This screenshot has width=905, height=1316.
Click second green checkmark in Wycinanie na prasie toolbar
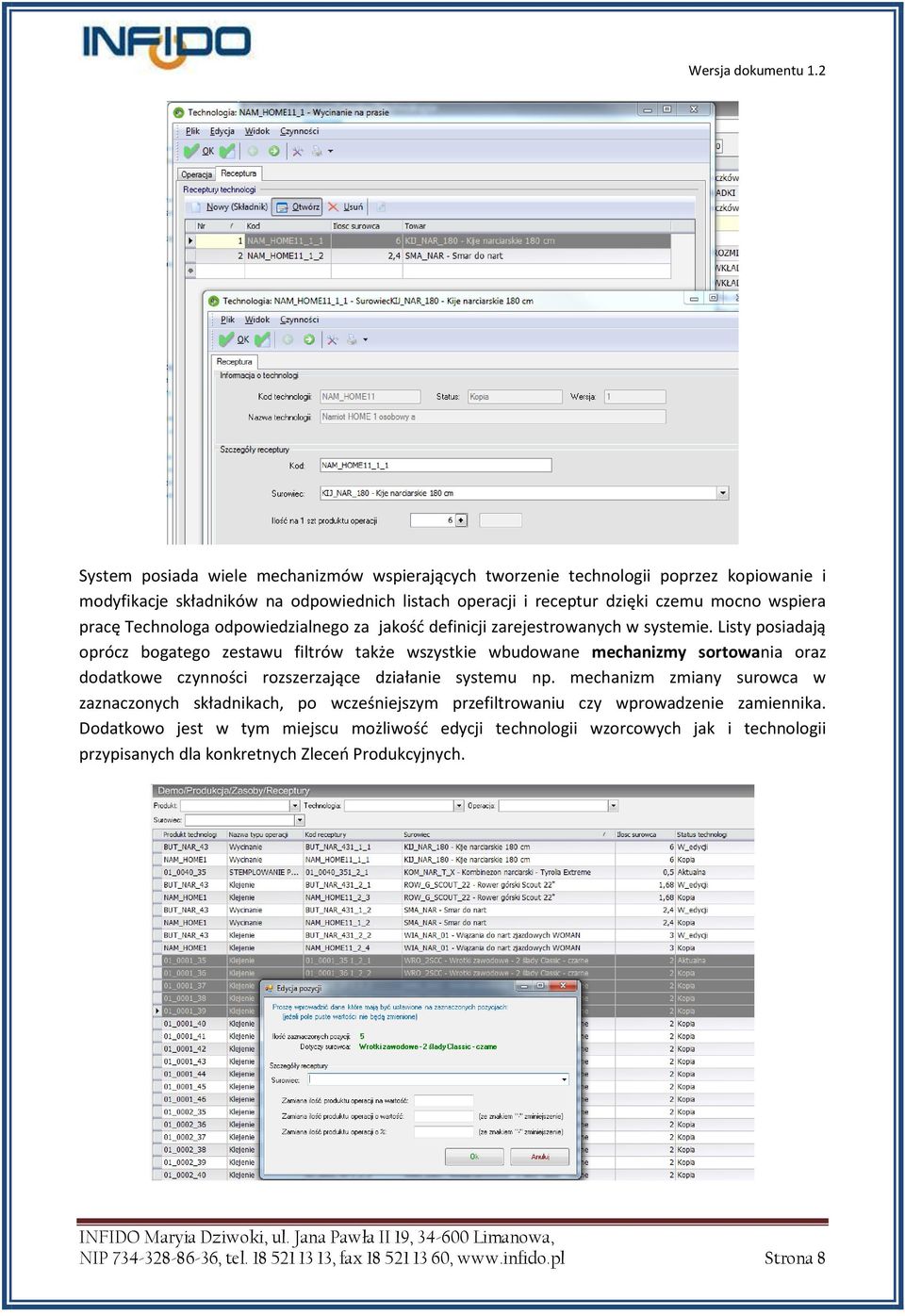point(227,151)
